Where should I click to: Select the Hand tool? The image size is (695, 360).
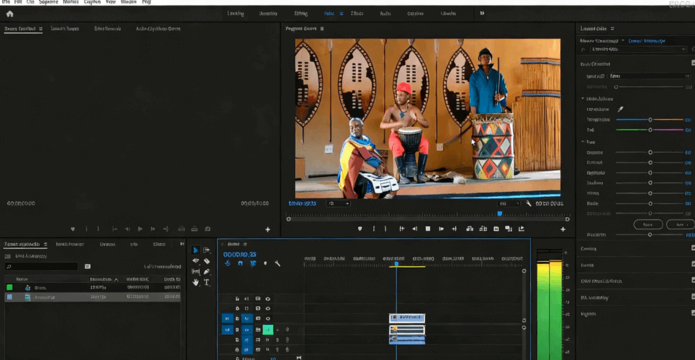195,282
